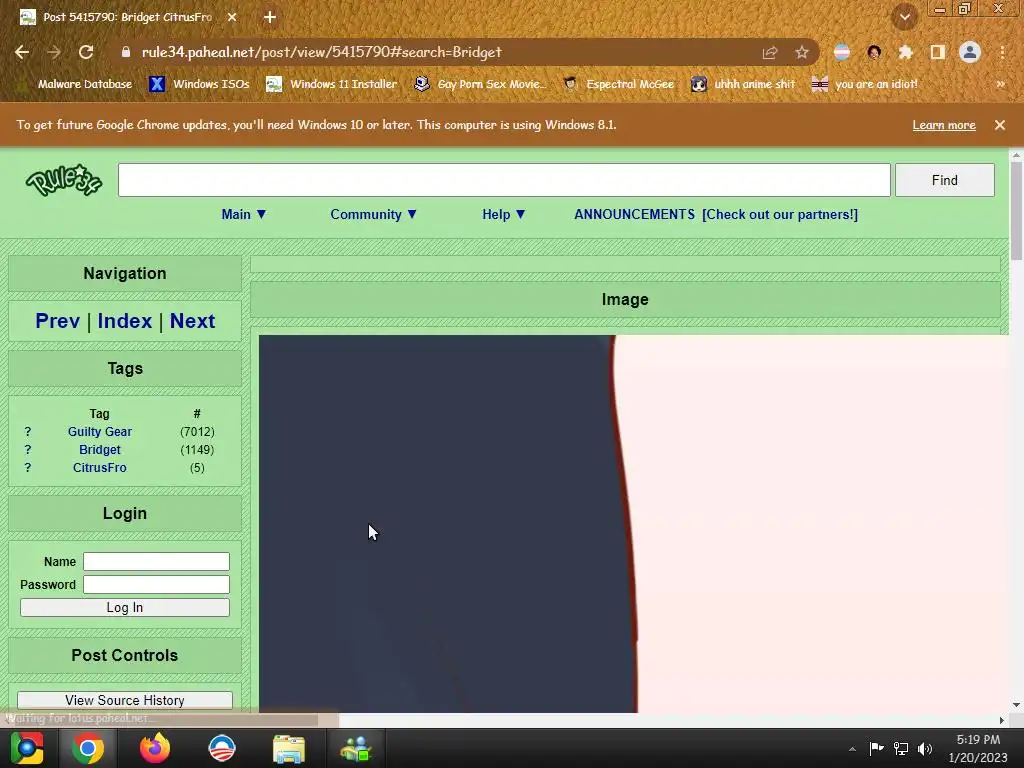Share this page via the share icon
The height and width of the screenshot is (768, 1024).
[770, 52]
